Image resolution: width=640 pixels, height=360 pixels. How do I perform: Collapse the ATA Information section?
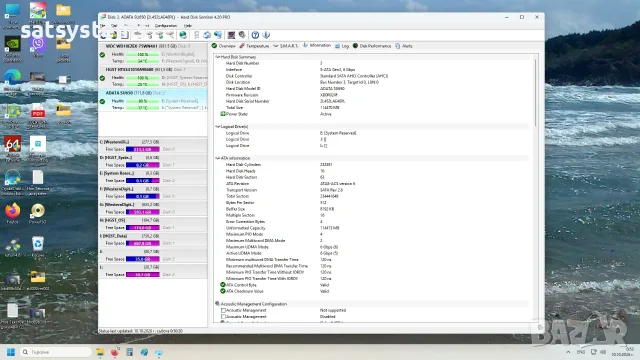(x=218, y=158)
